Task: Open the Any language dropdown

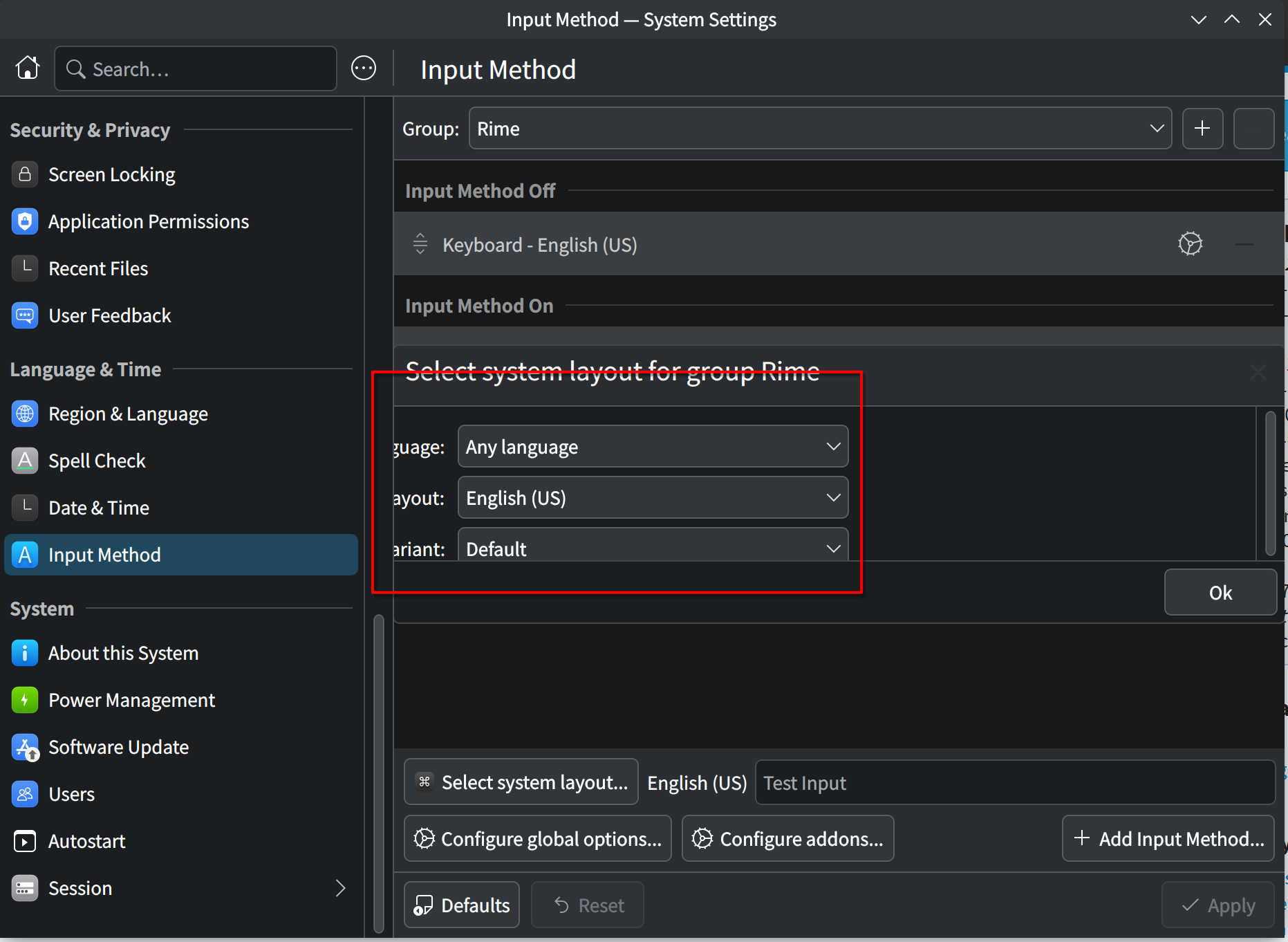Action: (x=653, y=447)
